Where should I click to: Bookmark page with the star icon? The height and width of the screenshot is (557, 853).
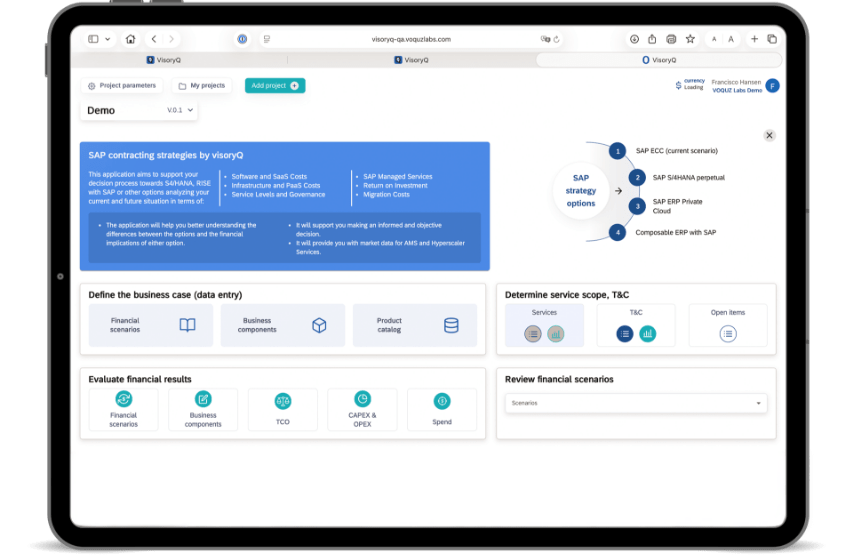point(690,39)
